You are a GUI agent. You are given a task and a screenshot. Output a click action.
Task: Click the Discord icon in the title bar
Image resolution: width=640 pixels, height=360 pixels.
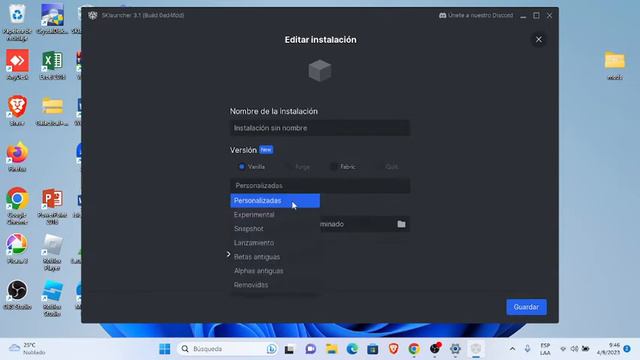click(x=442, y=16)
